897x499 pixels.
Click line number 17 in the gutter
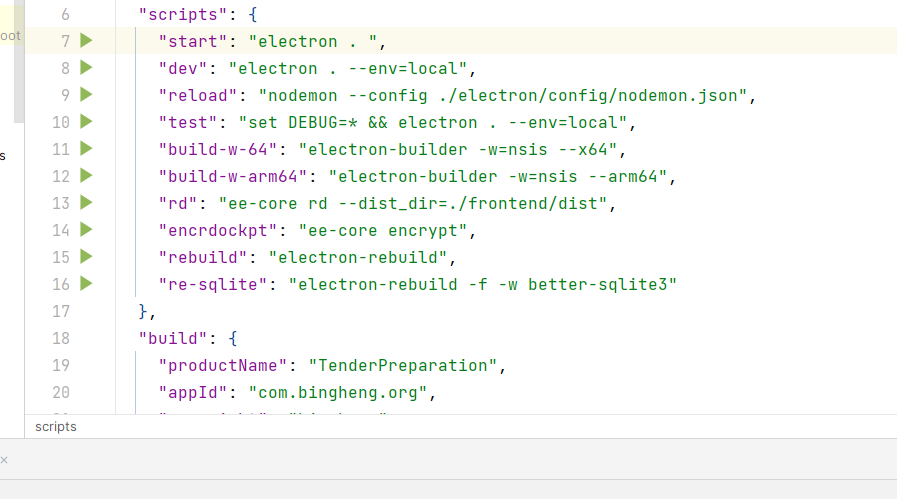pos(60,311)
